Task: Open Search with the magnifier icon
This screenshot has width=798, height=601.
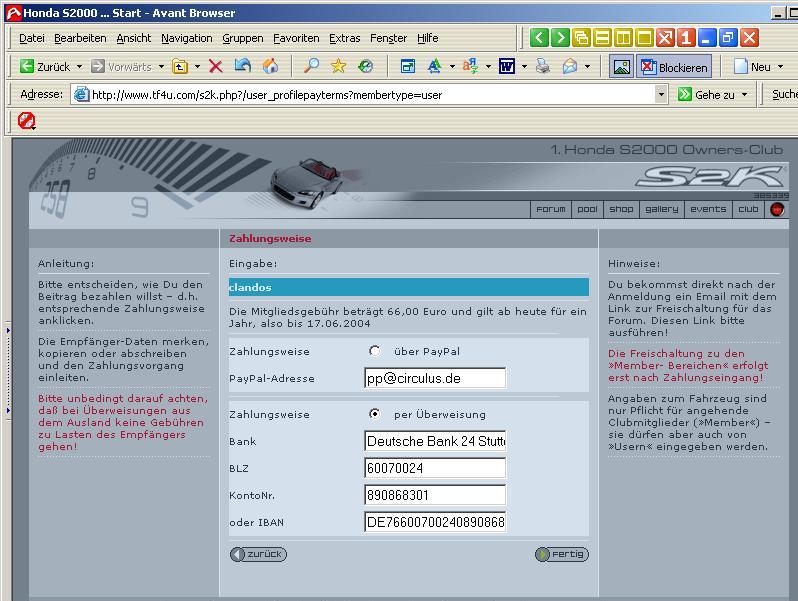Action: 312,67
